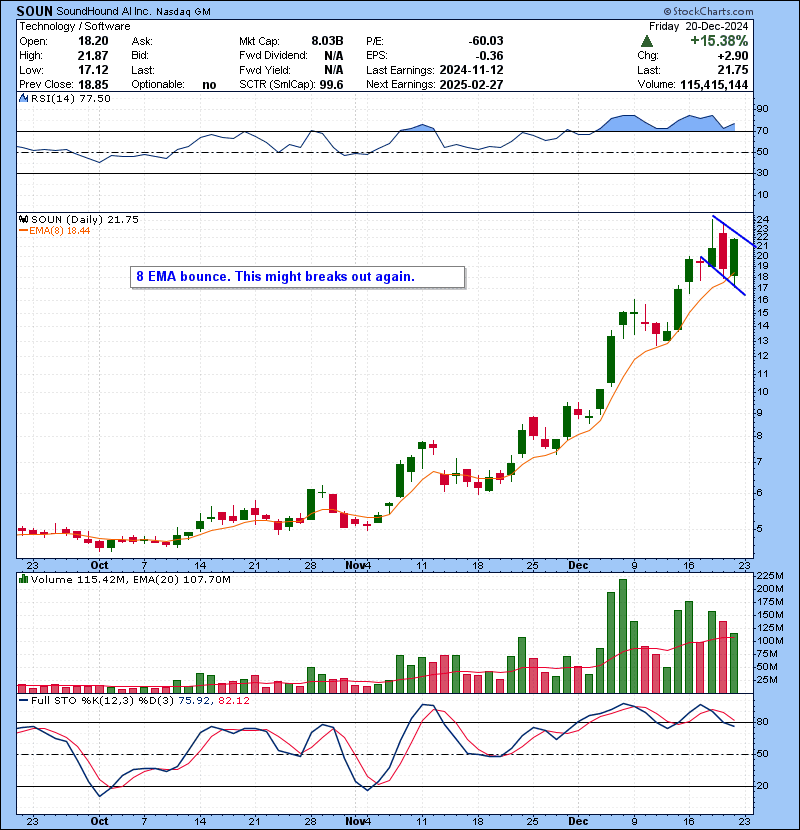Click the date Friday 20-Dec-2024
This screenshot has width=800, height=830.
coord(698,26)
